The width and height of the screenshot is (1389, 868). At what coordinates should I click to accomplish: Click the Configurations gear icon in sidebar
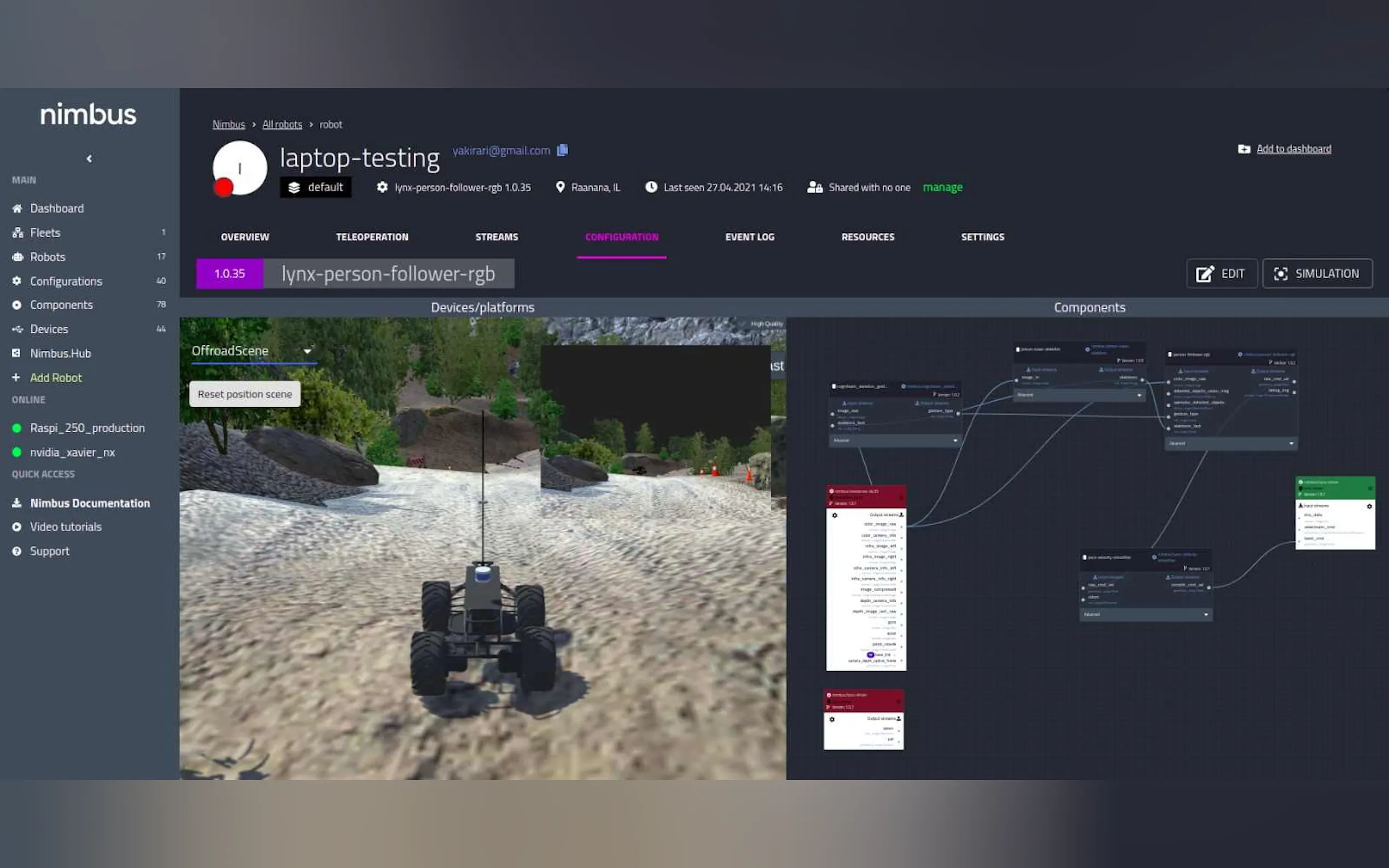(x=16, y=281)
